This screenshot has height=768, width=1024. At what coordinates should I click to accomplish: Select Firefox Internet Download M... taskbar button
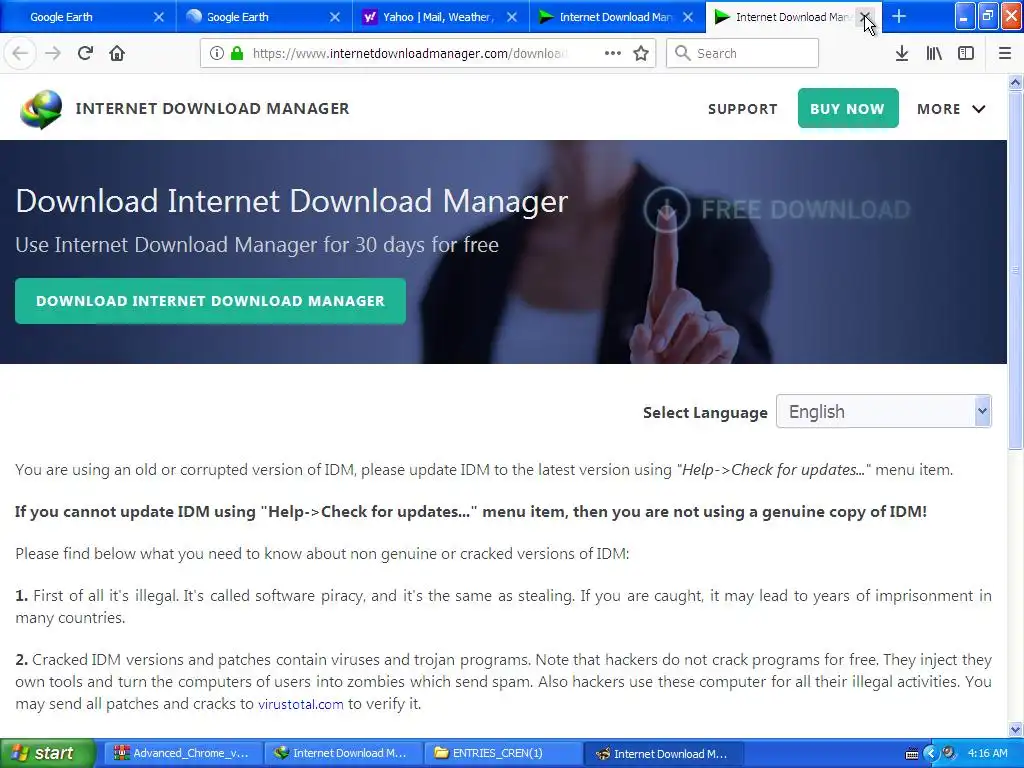(662, 753)
